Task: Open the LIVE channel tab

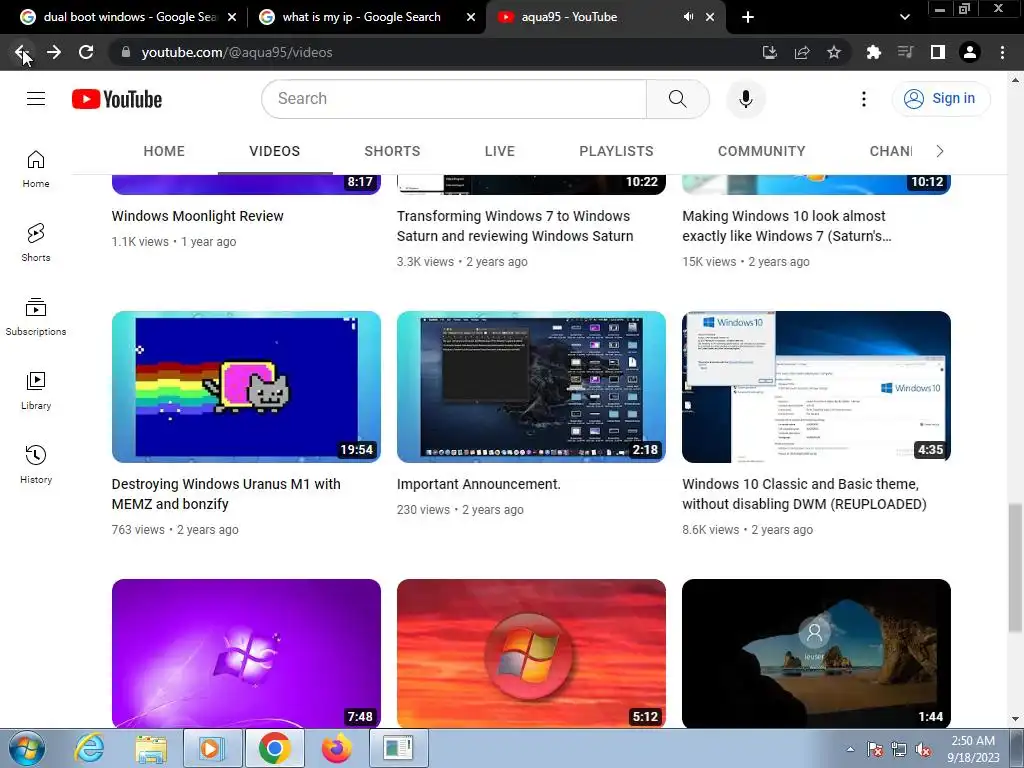Action: [500, 151]
